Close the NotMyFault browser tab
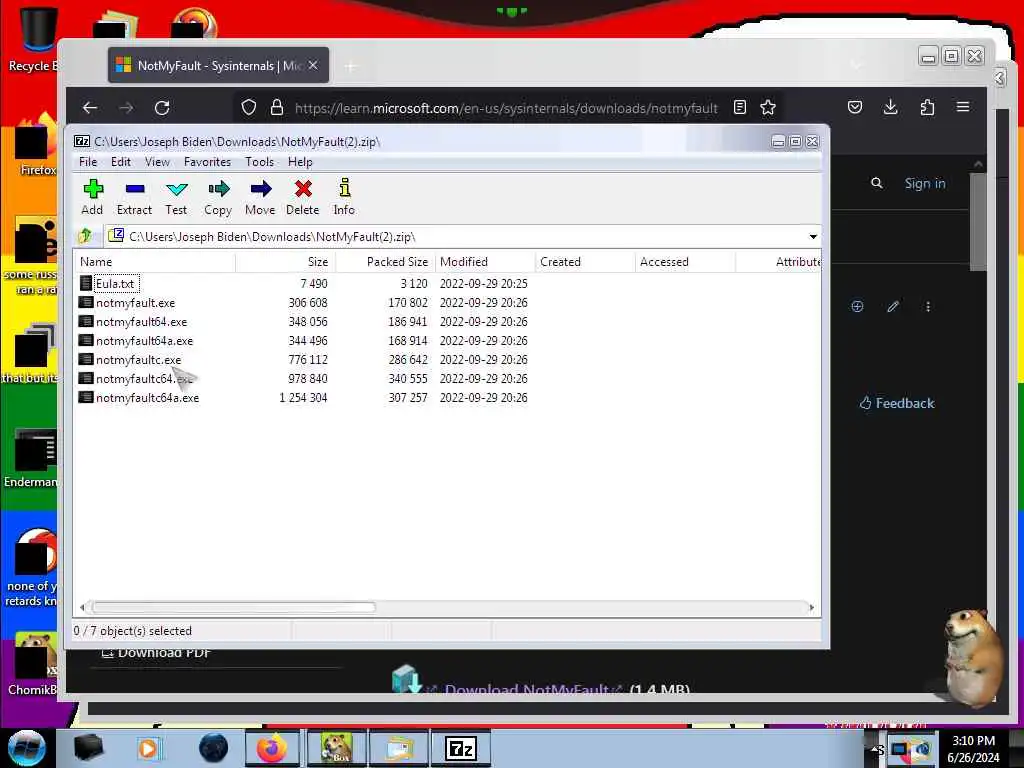 tap(313, 65)
